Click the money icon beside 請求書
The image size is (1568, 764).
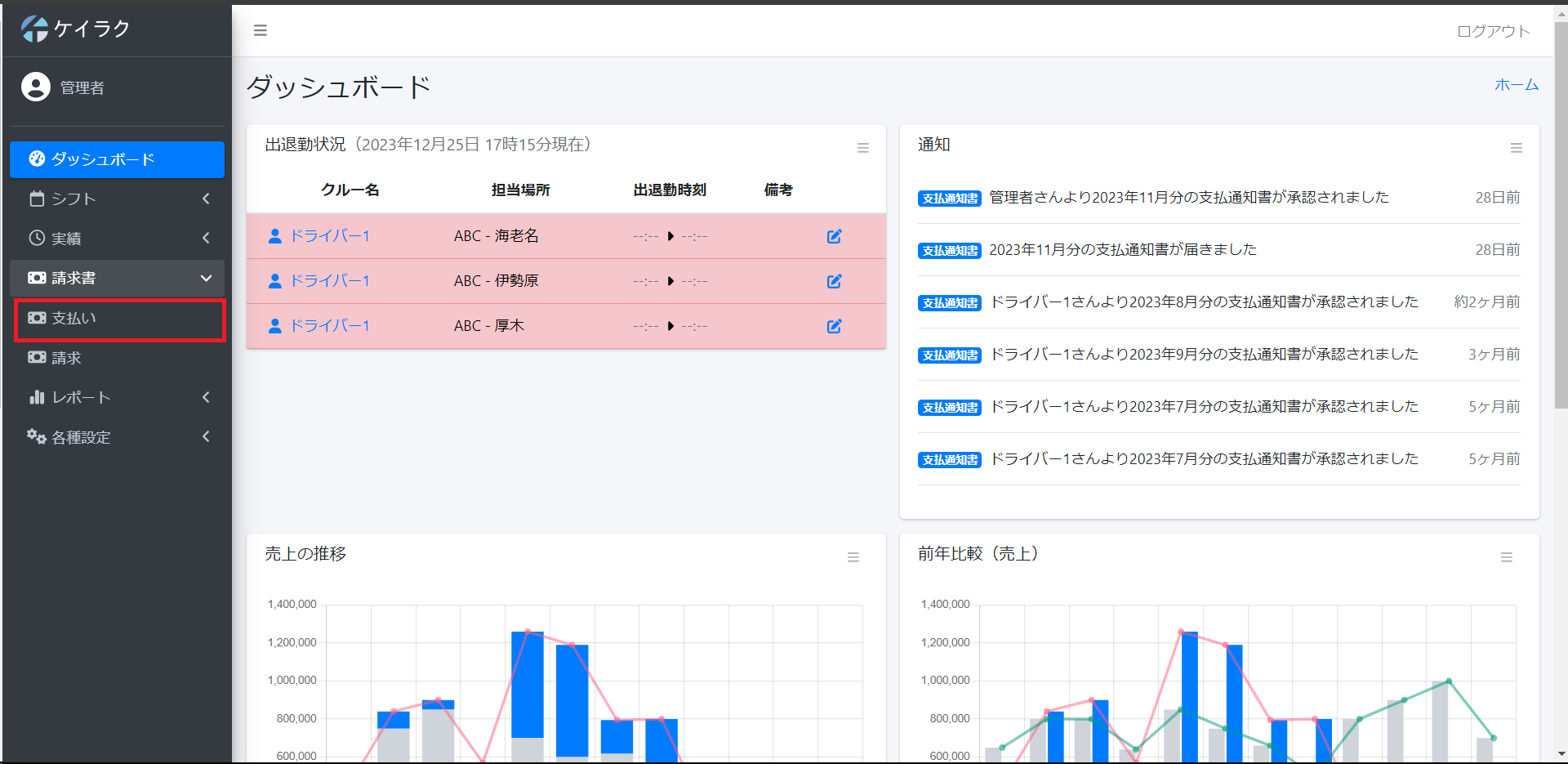(37, 278)
